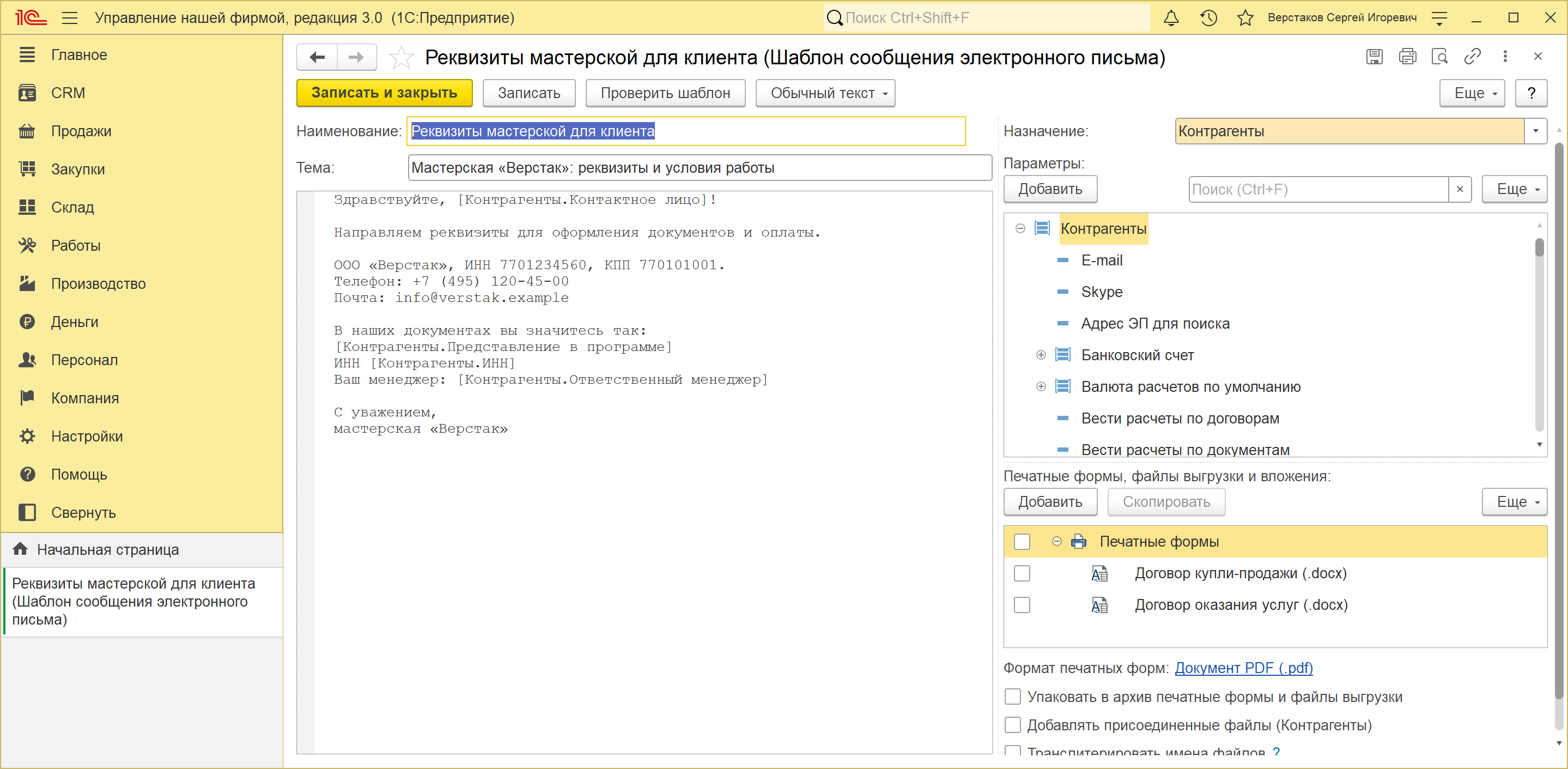Open print preview icon

pos(1439,57)
